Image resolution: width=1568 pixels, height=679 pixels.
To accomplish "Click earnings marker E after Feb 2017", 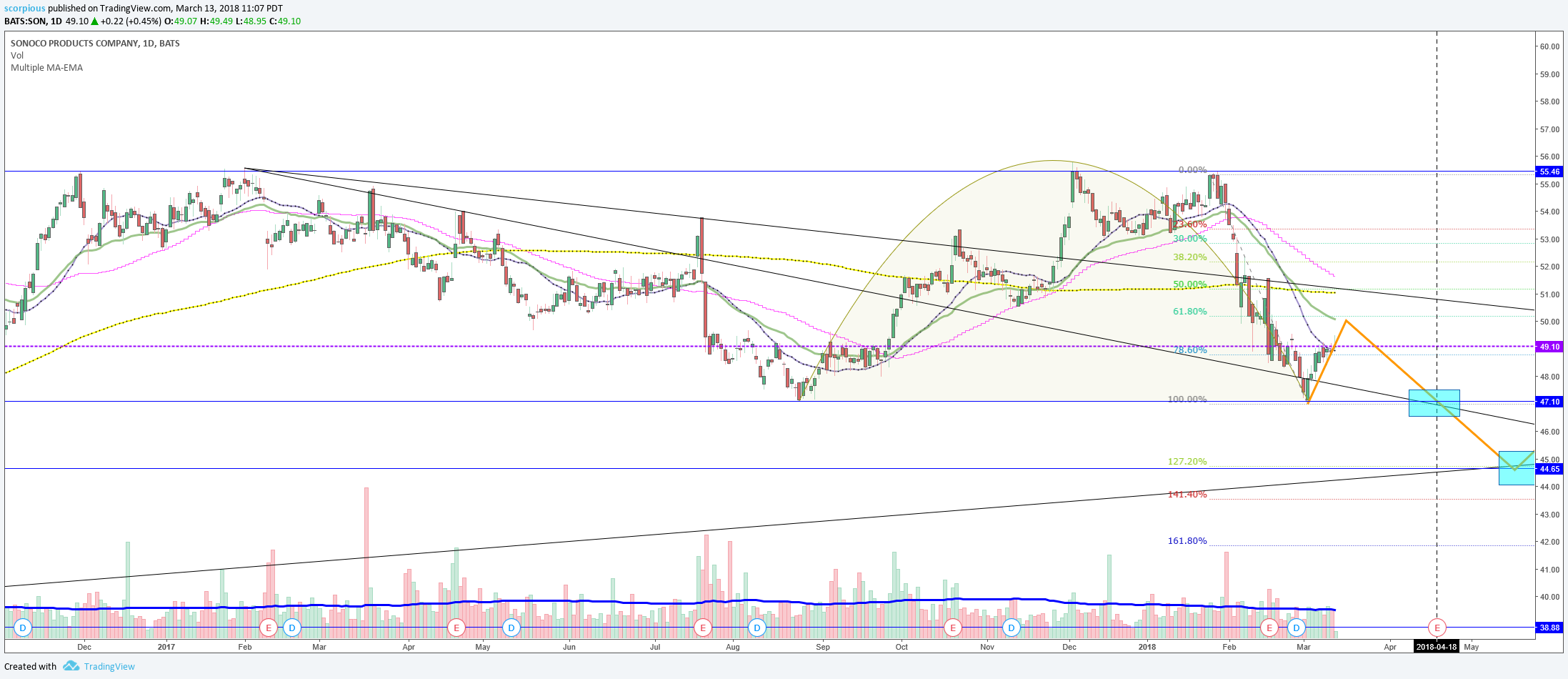I will (x=269, y=628).
